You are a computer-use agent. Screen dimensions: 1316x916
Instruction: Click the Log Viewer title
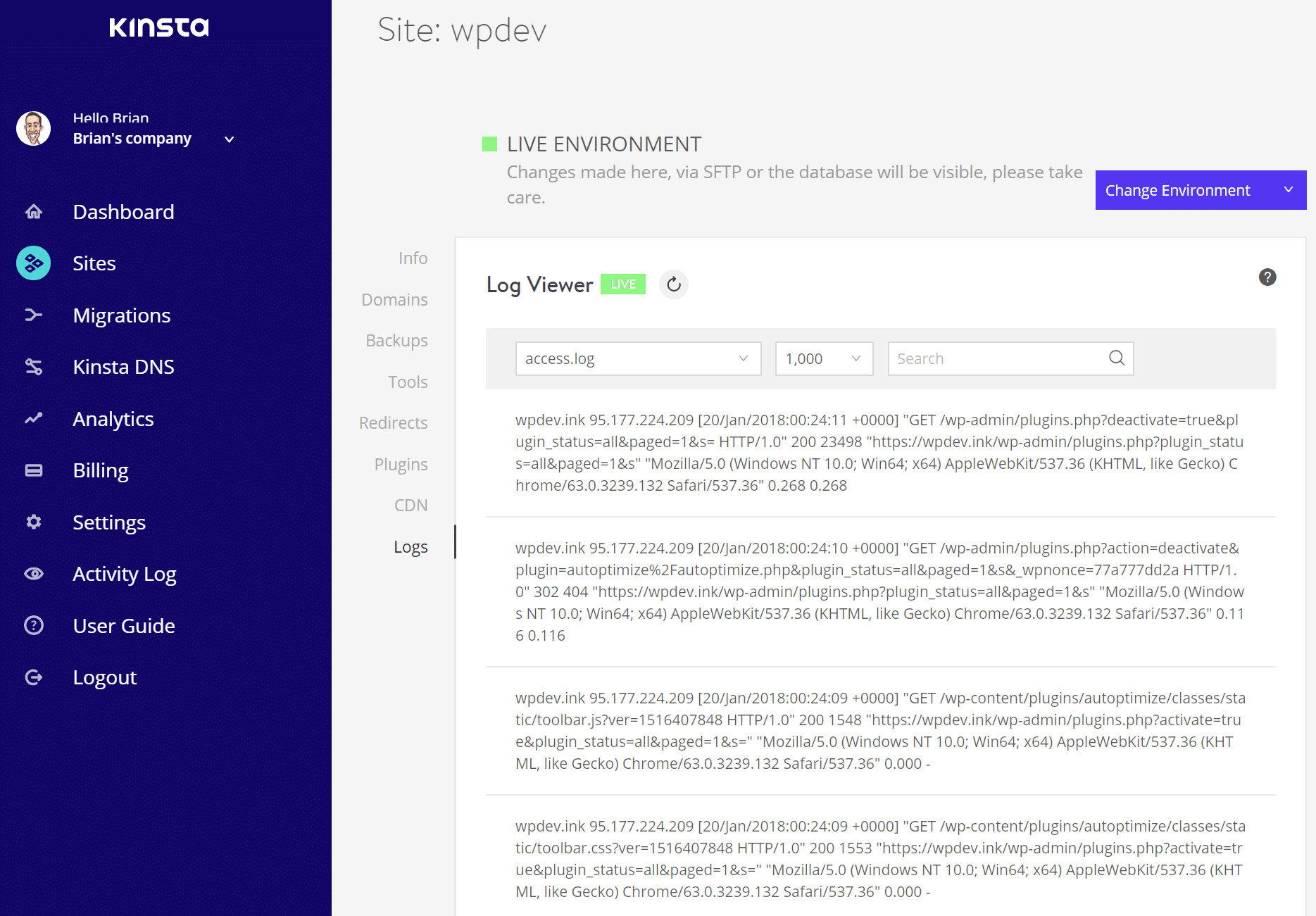(540, 285)
